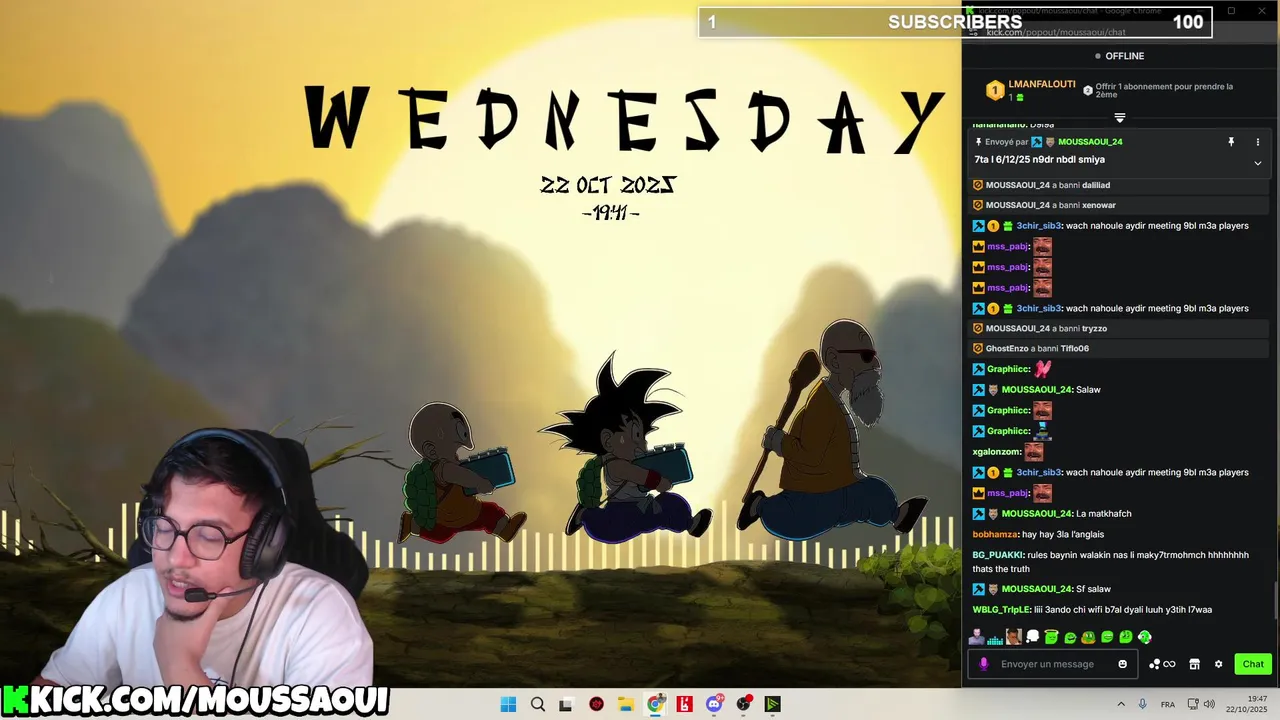
Task: Open the channel points infinity icon
Action: [1161, 664]
